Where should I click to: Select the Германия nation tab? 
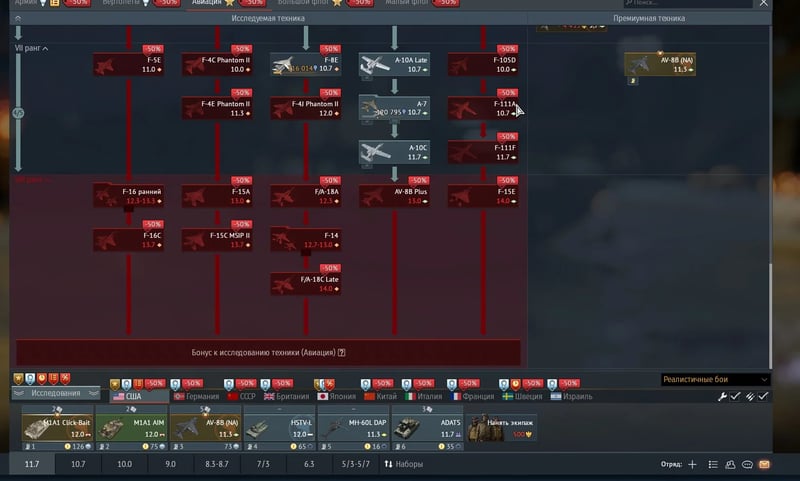(x=202, y=397)
